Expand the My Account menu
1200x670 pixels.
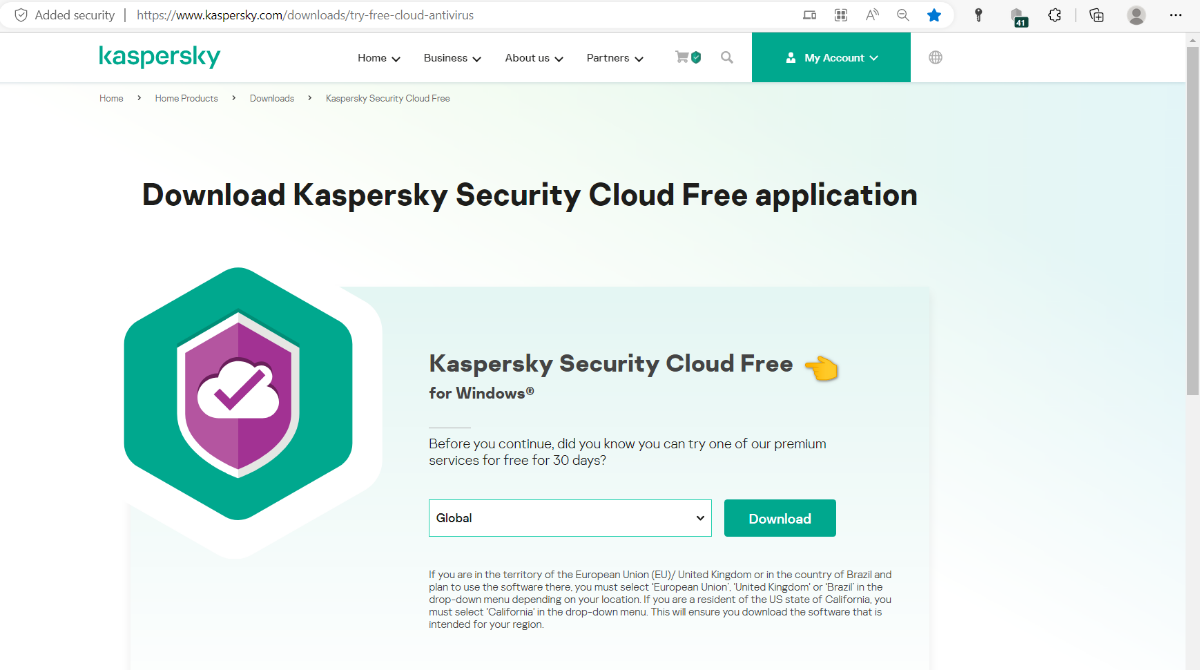831,58
